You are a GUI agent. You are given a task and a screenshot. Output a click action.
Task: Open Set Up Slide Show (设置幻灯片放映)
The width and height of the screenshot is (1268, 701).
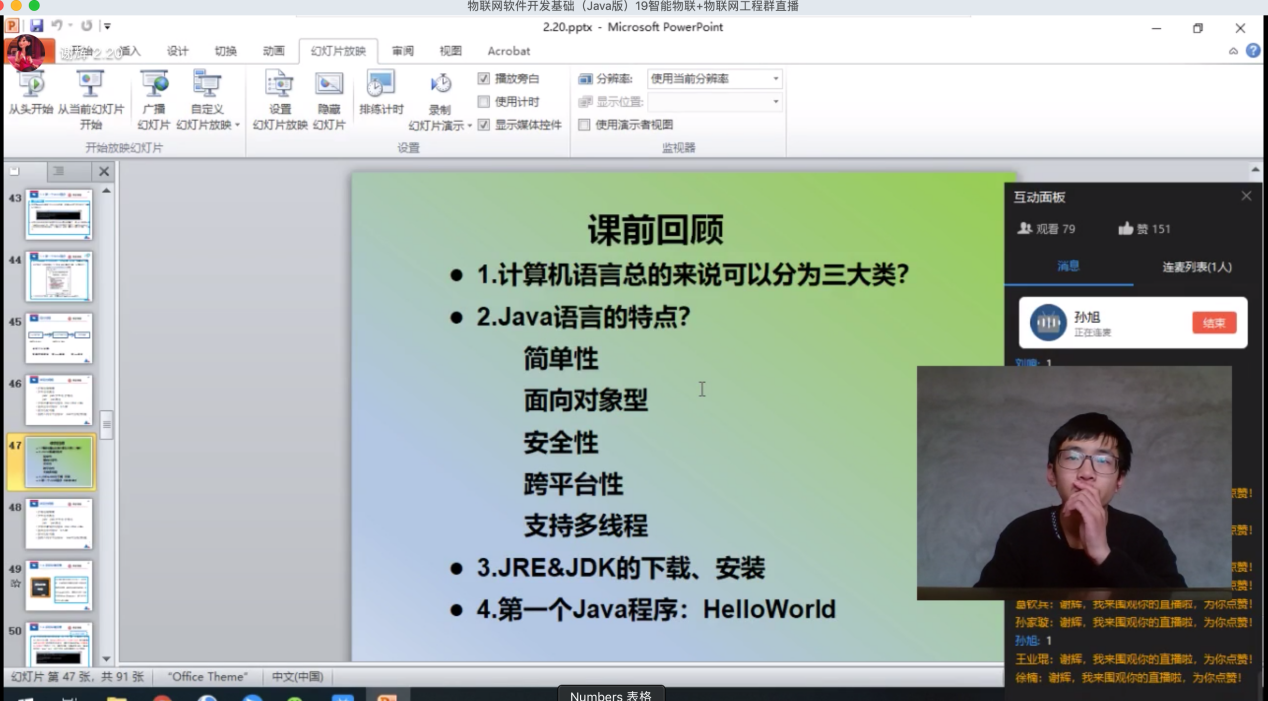click(280, 92)
